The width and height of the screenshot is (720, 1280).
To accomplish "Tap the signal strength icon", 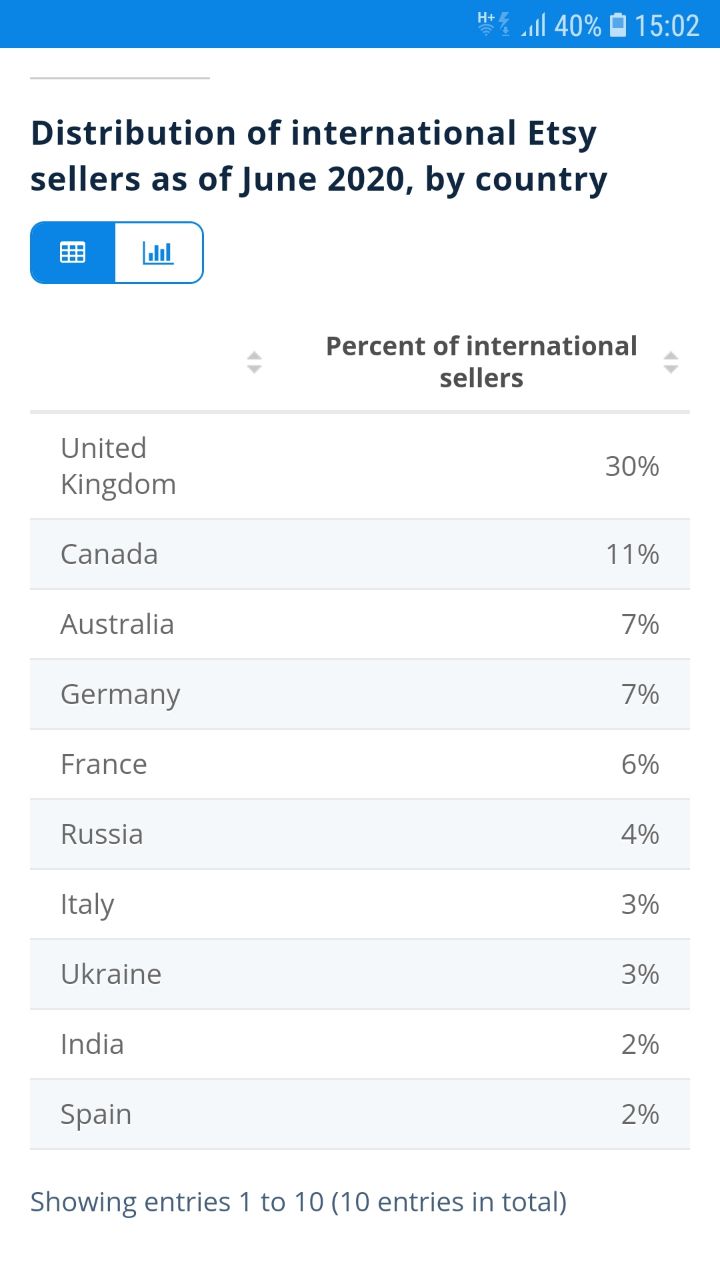I will pos(534,25).
